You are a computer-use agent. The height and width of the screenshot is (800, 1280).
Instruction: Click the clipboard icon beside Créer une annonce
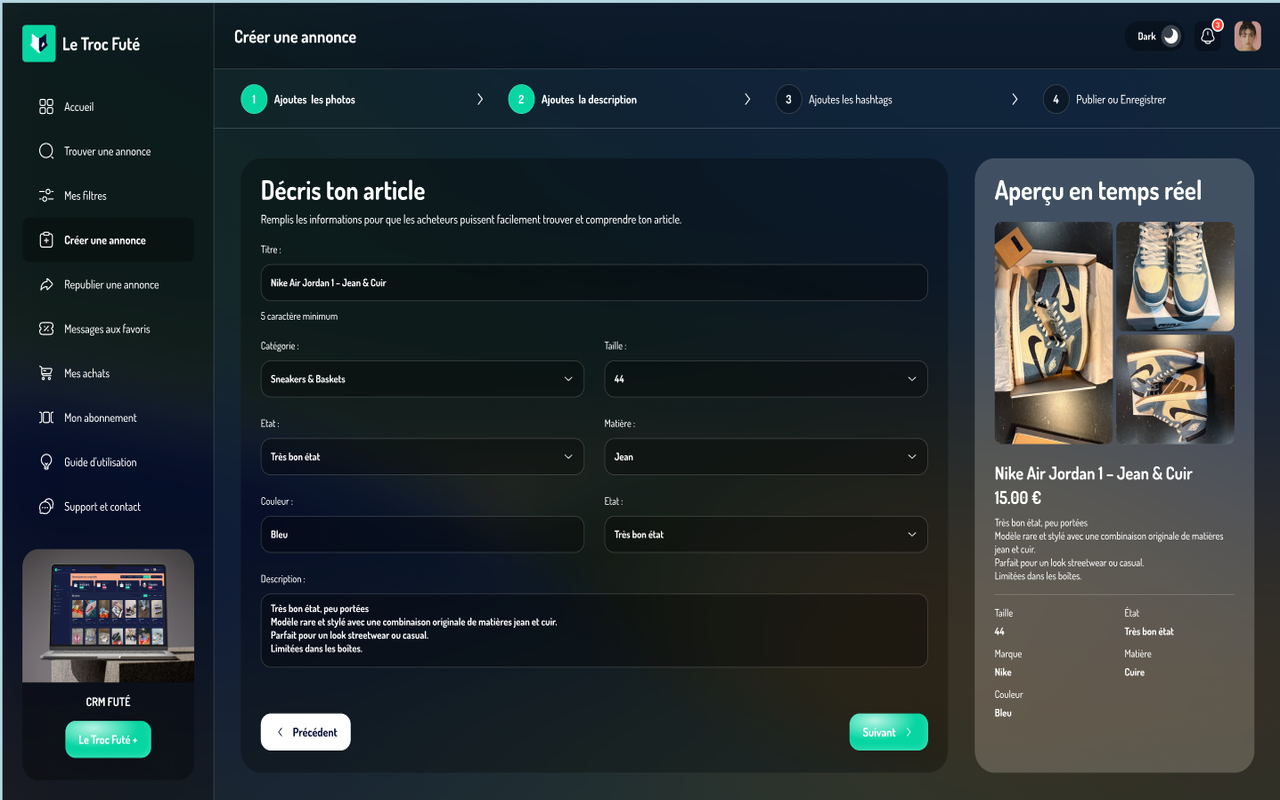coord(46,240)
